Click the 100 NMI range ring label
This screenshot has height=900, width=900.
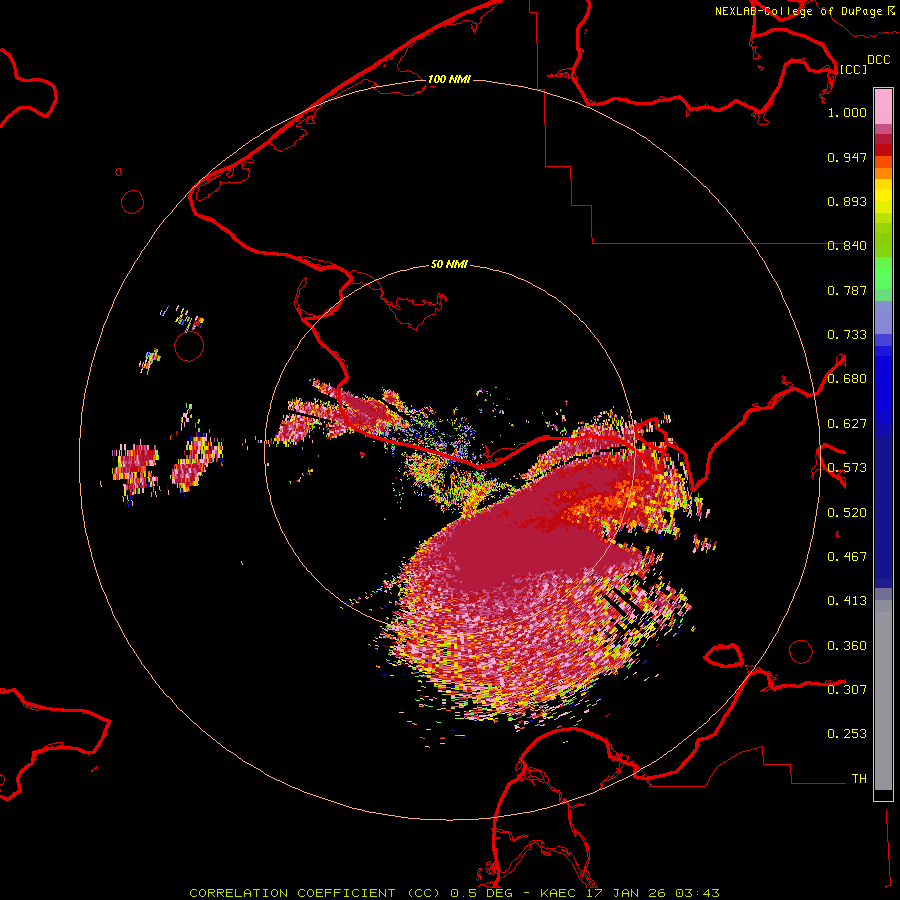point(449,79)
